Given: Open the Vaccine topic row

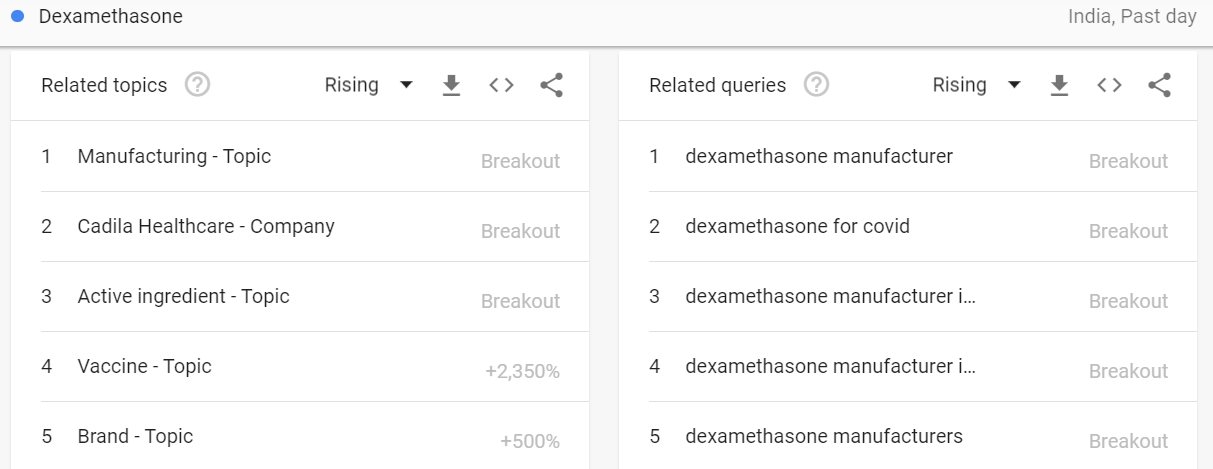Looking at the screenshot, I should pos(145,367).
